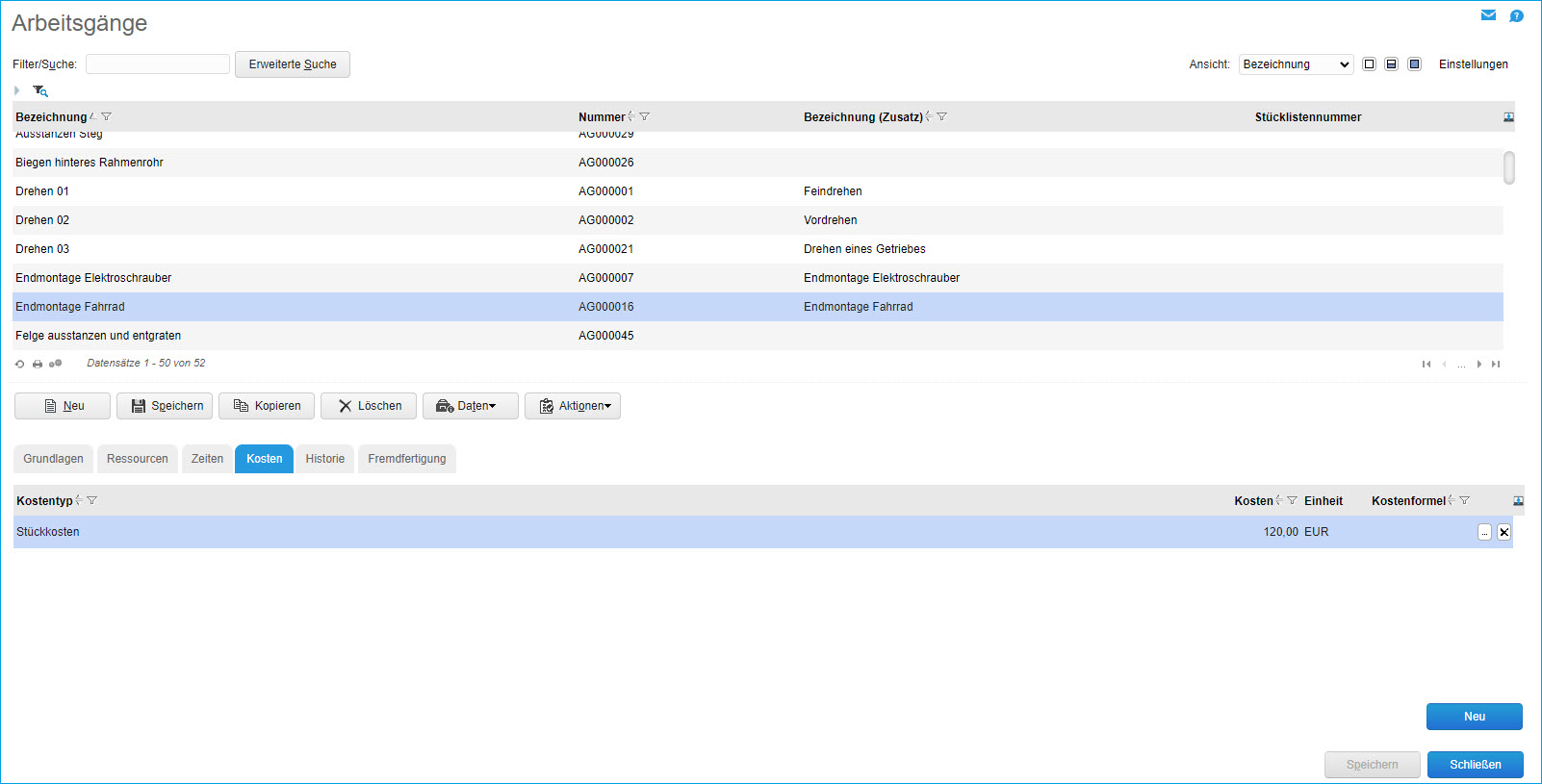
Task: Open the filter search funnel icon
Action: [x=39, y=90]
